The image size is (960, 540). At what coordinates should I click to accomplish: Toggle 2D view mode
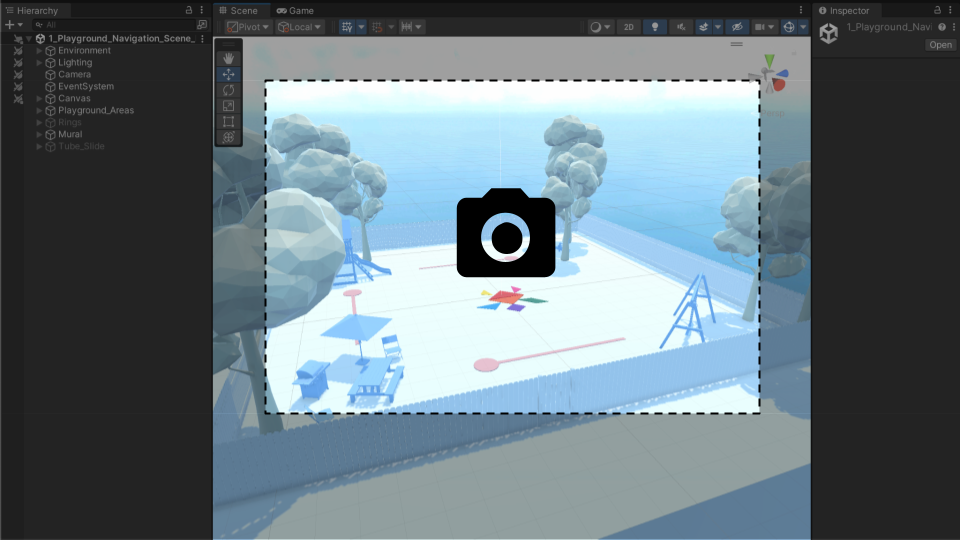[x=628, y=27]
